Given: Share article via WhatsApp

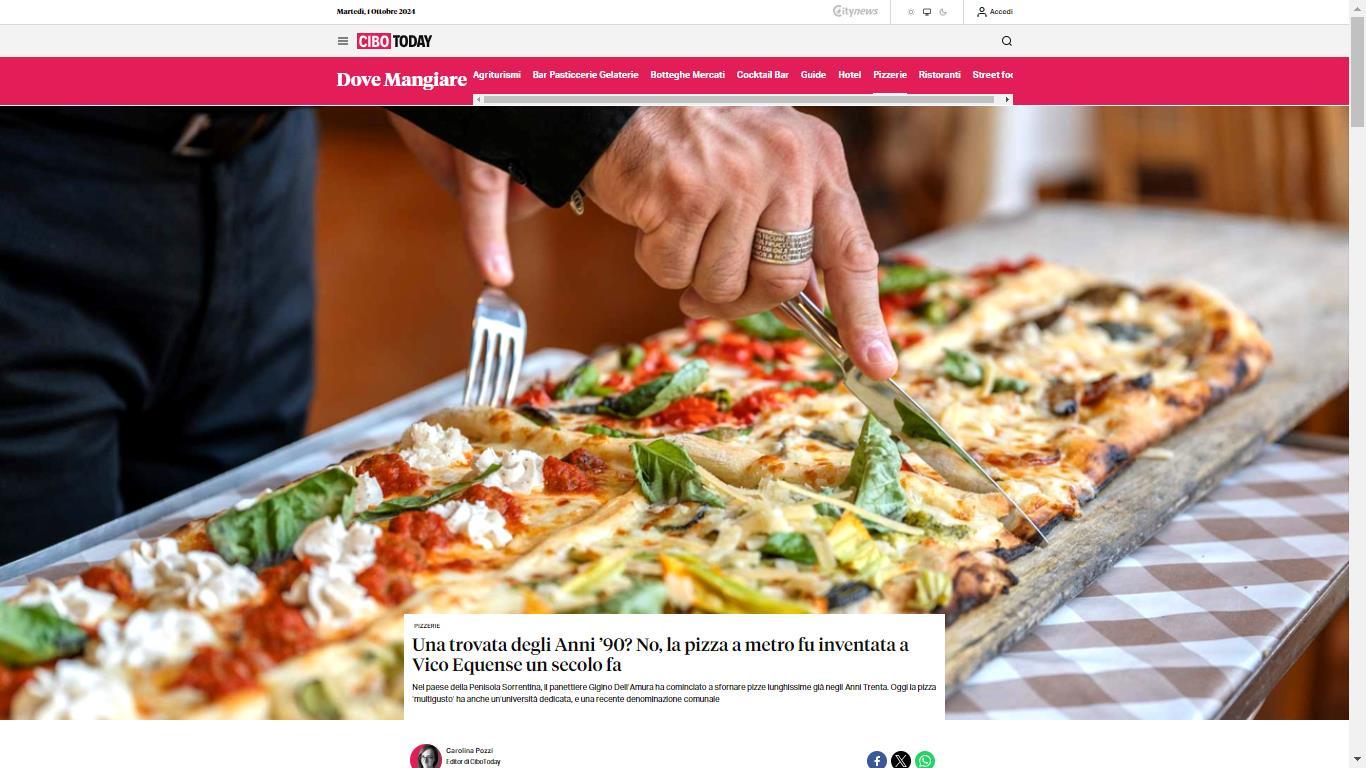Looking at the screenshot, I should pos(925,761).
